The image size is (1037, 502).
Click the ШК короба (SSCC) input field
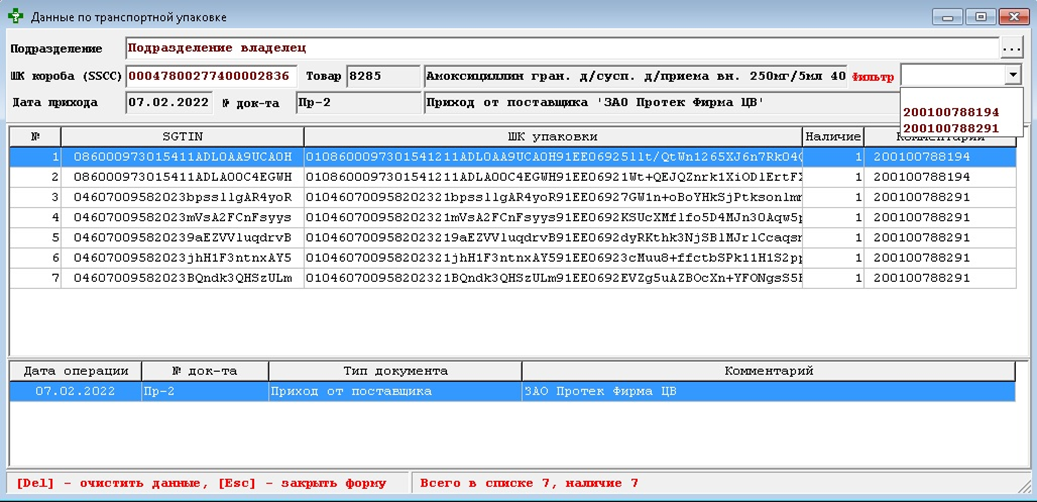coord(208,76)
